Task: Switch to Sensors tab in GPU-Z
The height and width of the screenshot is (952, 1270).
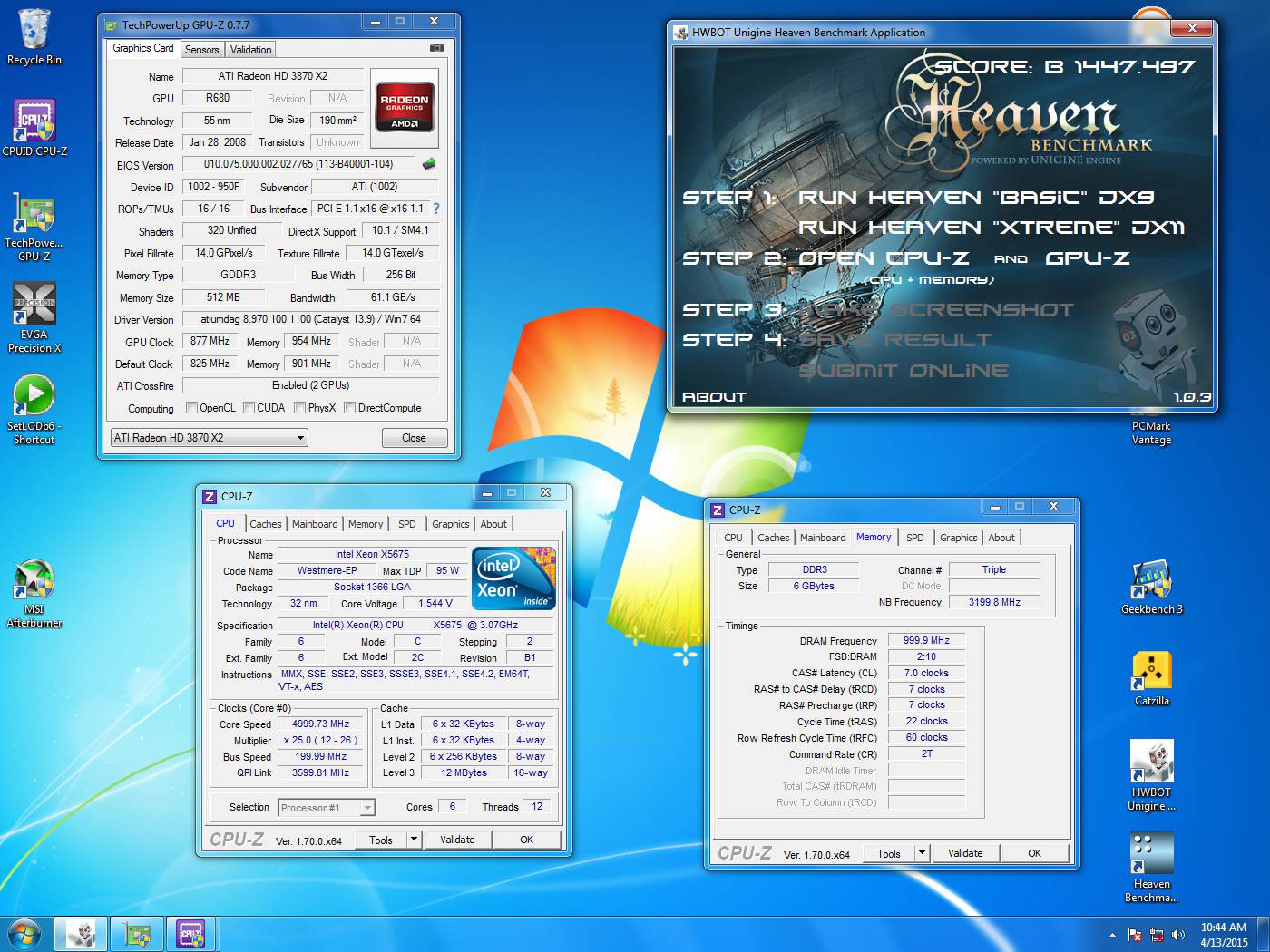Action: click(x=201, y=50)
